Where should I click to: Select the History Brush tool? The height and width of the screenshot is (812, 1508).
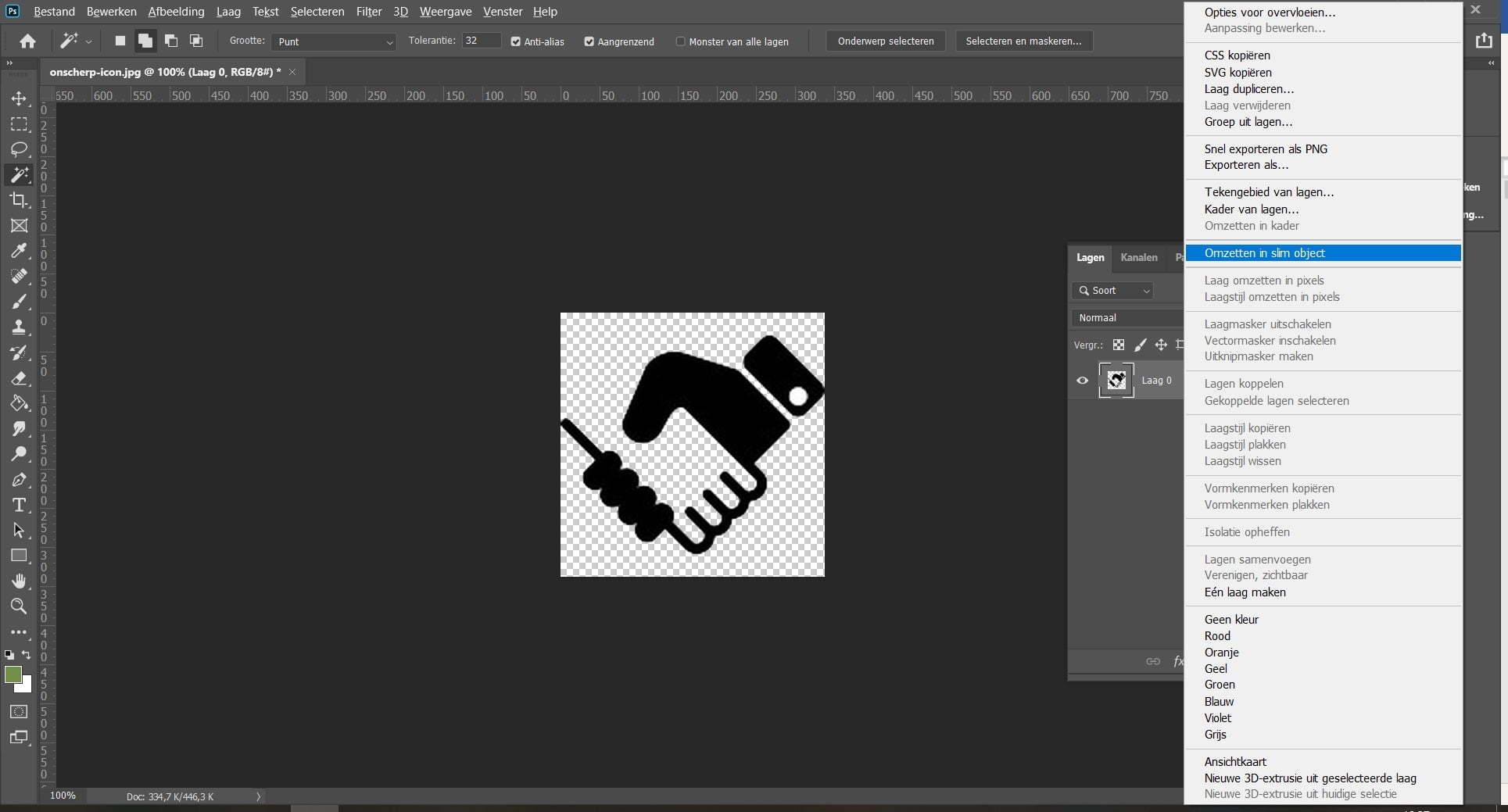[x=19, y=352]
